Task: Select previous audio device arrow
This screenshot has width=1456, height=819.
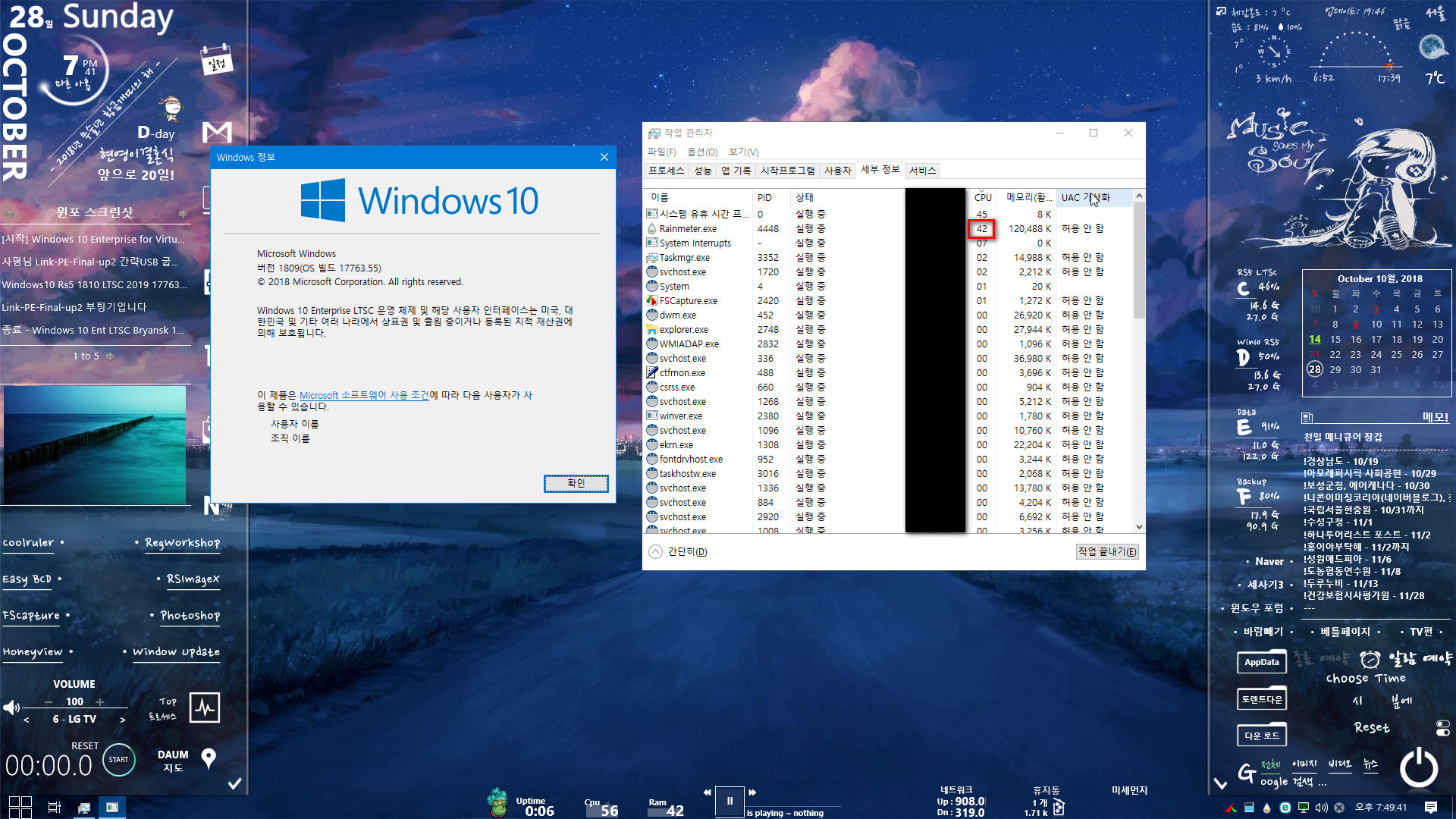Action: tap(27, 720)
